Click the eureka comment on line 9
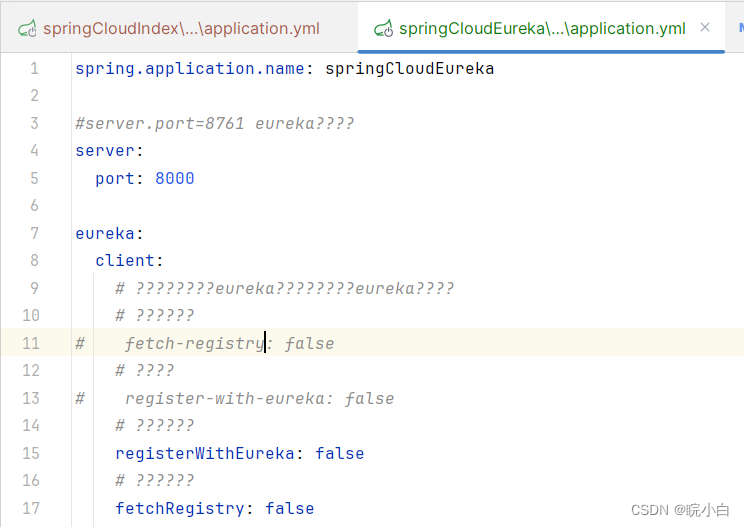The width and height of the screenshot is (744, 527). click(285, 288)
